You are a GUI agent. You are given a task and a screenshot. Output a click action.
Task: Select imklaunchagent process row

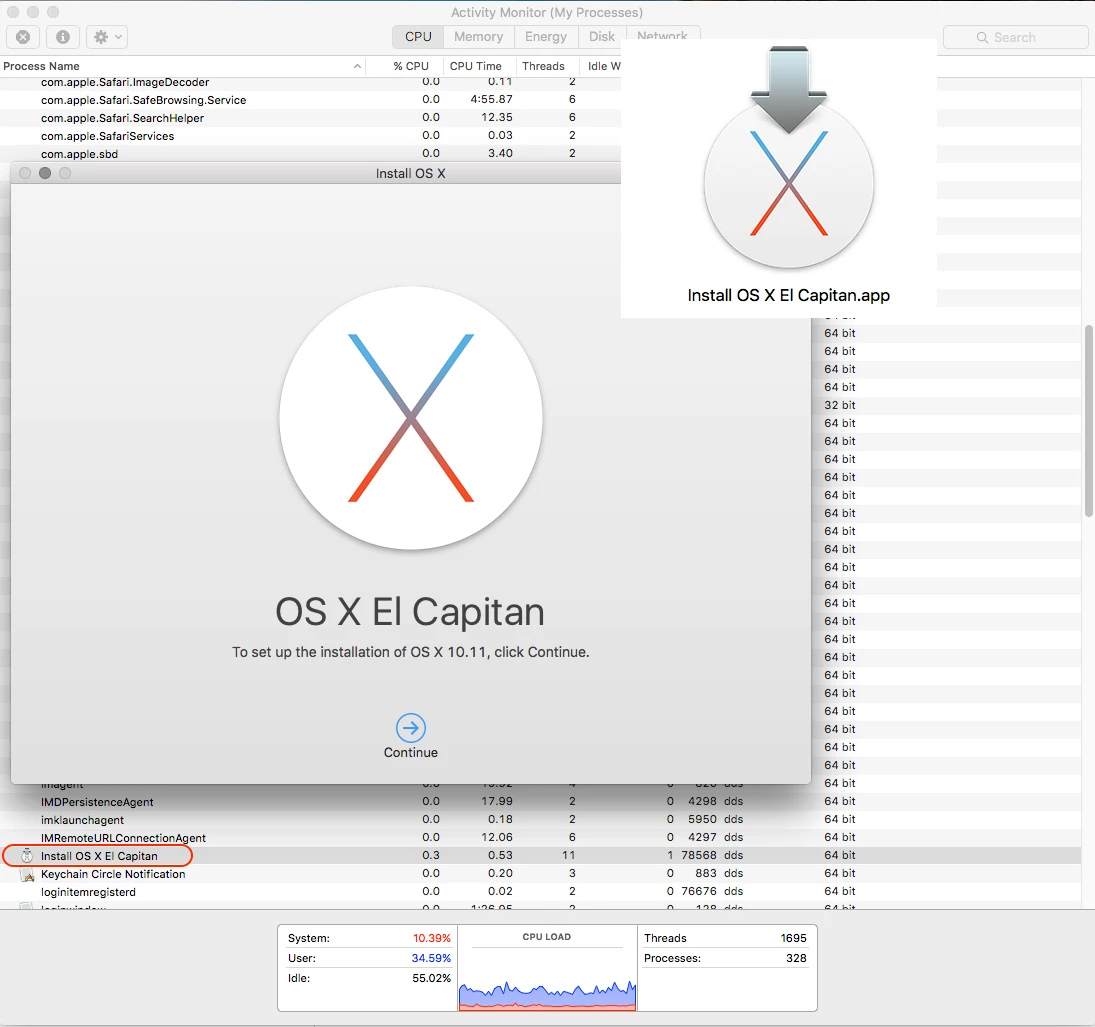point(541,820)
